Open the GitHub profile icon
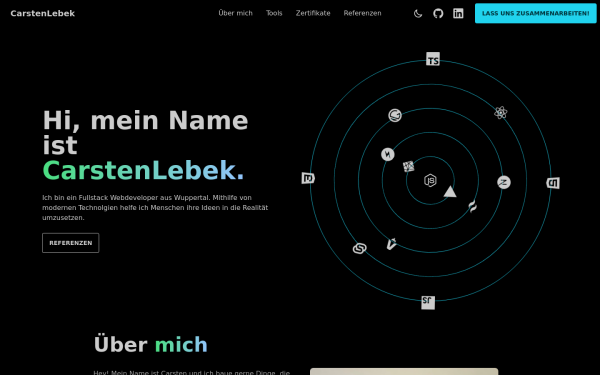600x375 pixels. pyautogui.click(x=438, y=13)
